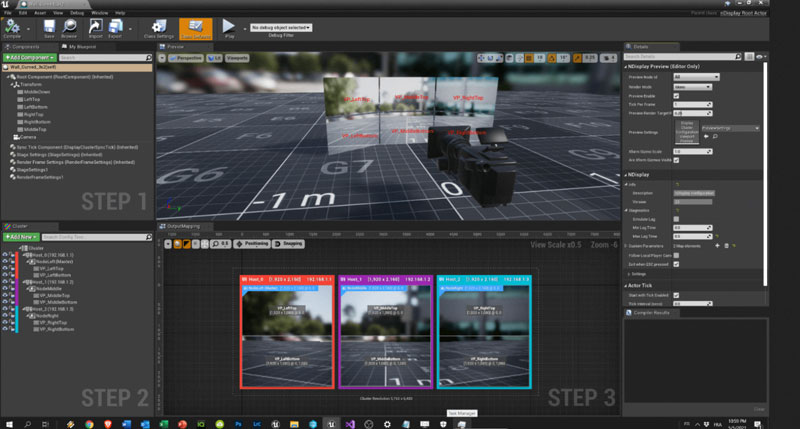
Task: Click the Snapping button in OutputMapping
Action: [x=292, y=243]
